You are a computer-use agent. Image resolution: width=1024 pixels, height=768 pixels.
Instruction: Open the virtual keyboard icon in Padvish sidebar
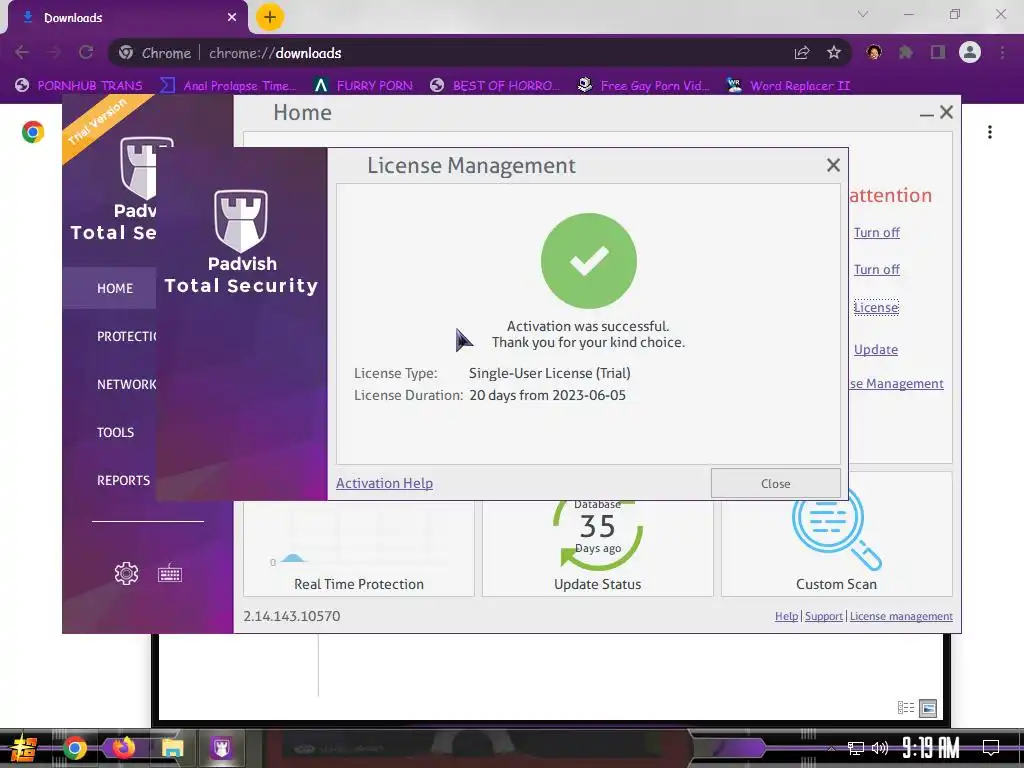pyautogui.click(x=170, y=573)
